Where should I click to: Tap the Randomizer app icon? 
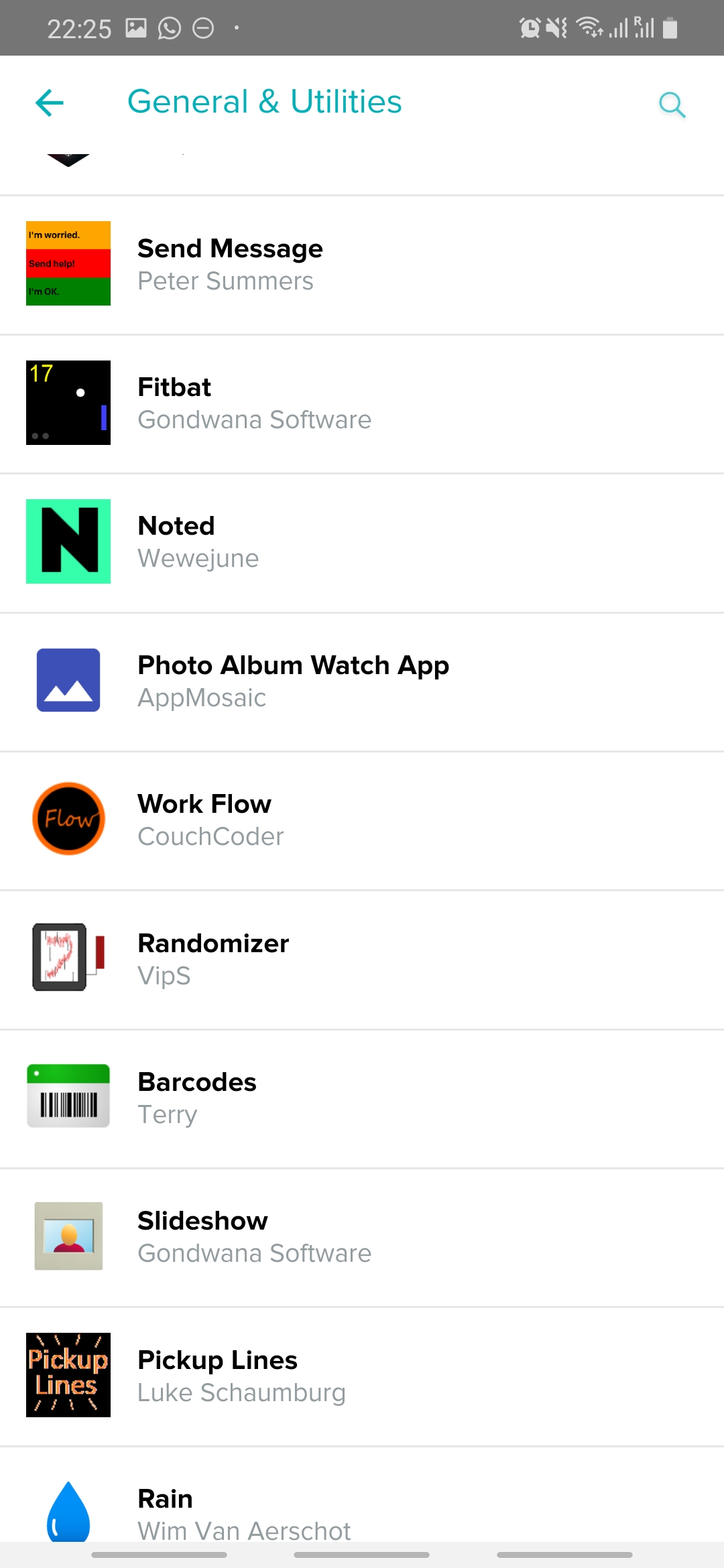(68, 958)
